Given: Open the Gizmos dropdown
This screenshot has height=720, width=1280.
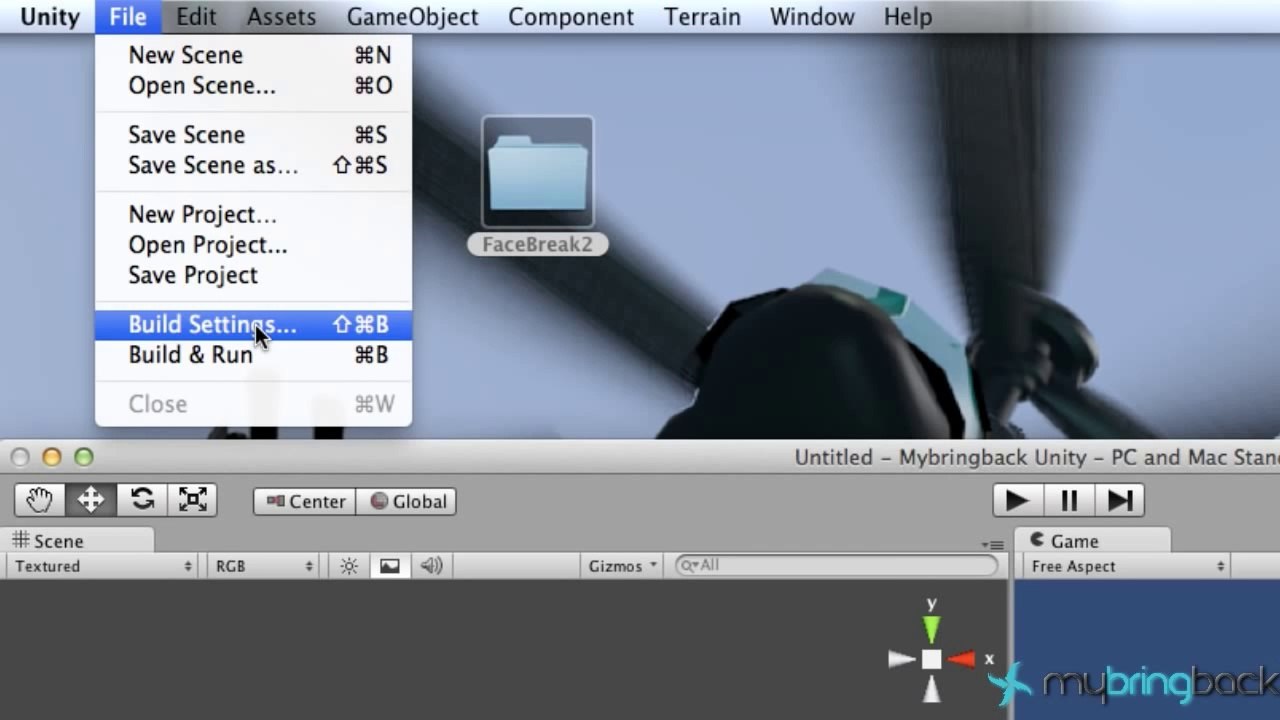Looking at the screenshot, I should click(623, 566).
